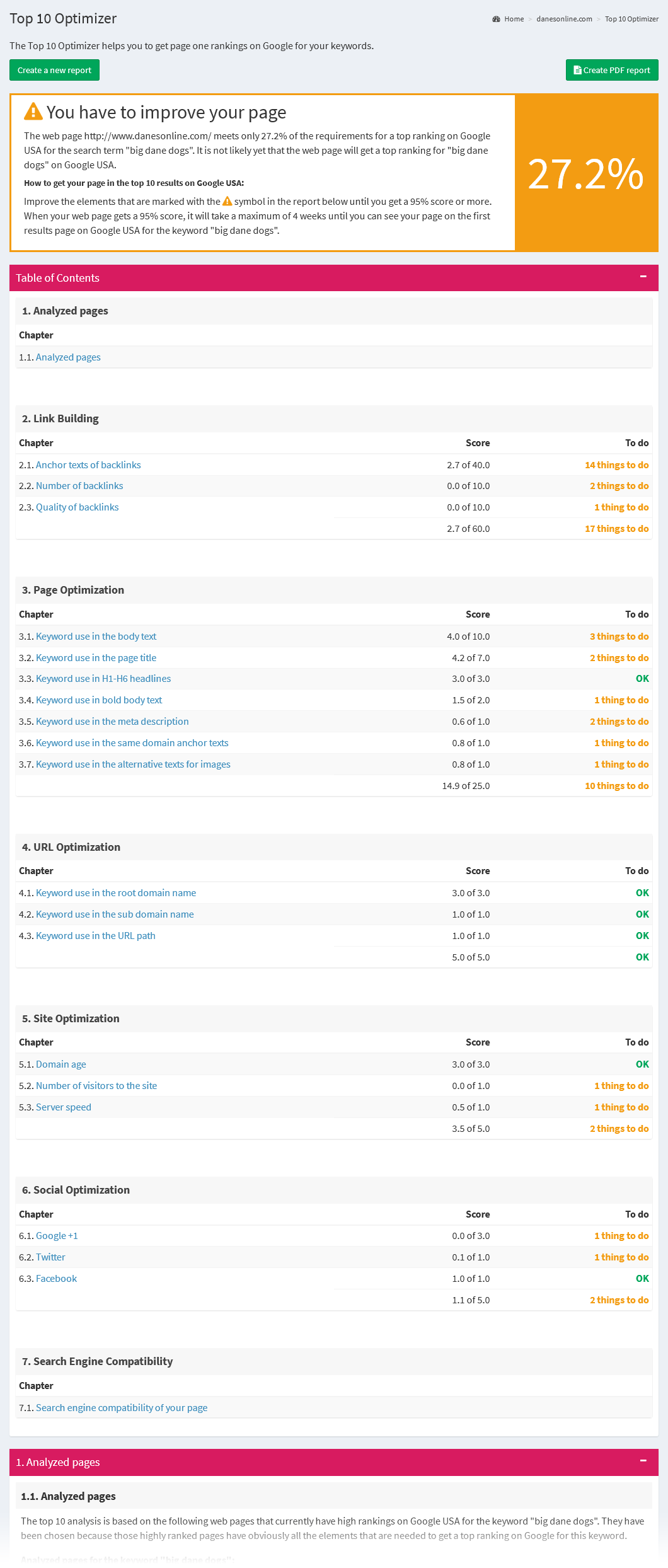Open Keyword use in the URL path
This screenshot has width=668, height=1568.
click(x=96, y=936)
